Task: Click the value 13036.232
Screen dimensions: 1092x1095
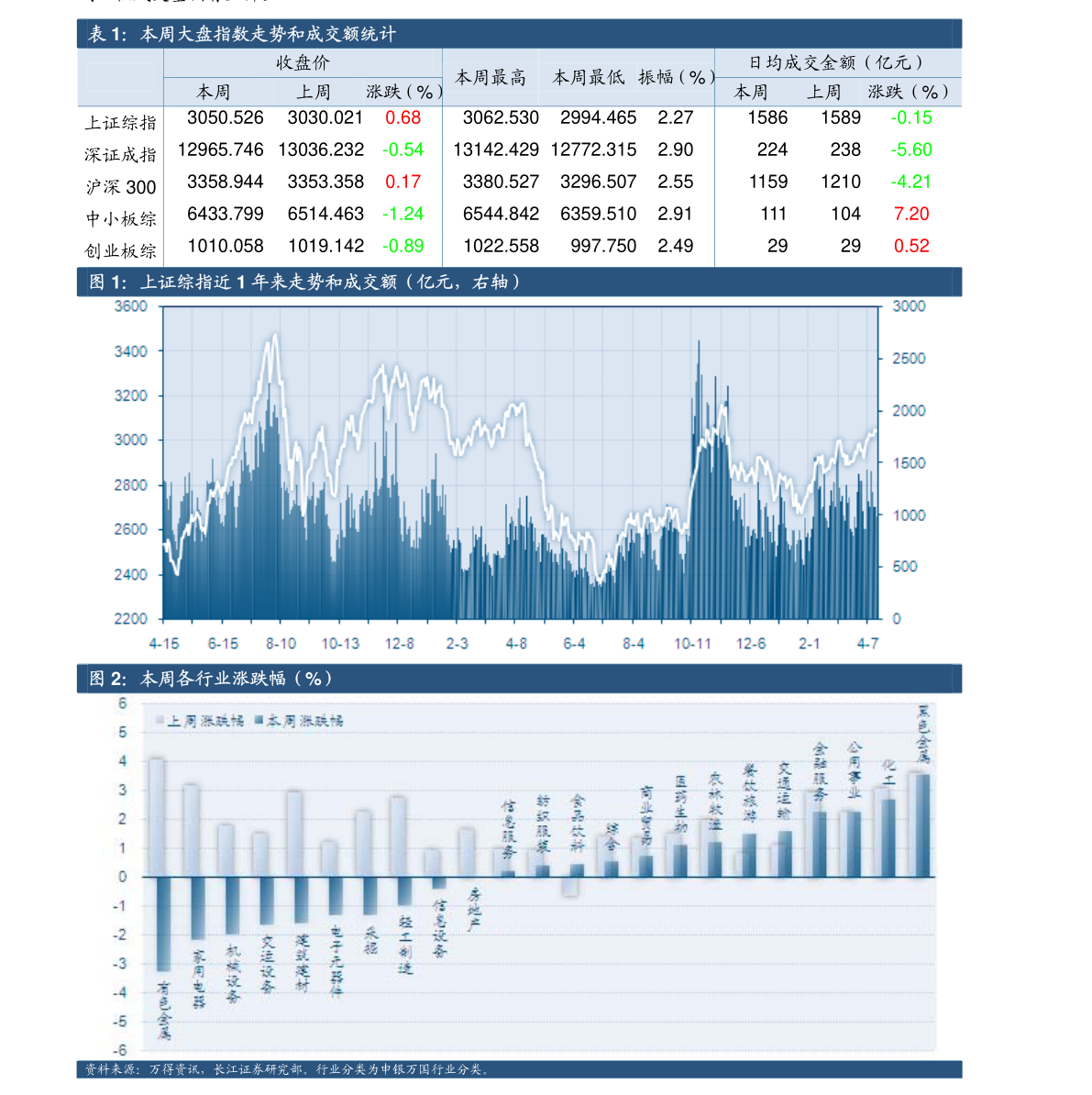Action: 321,149
